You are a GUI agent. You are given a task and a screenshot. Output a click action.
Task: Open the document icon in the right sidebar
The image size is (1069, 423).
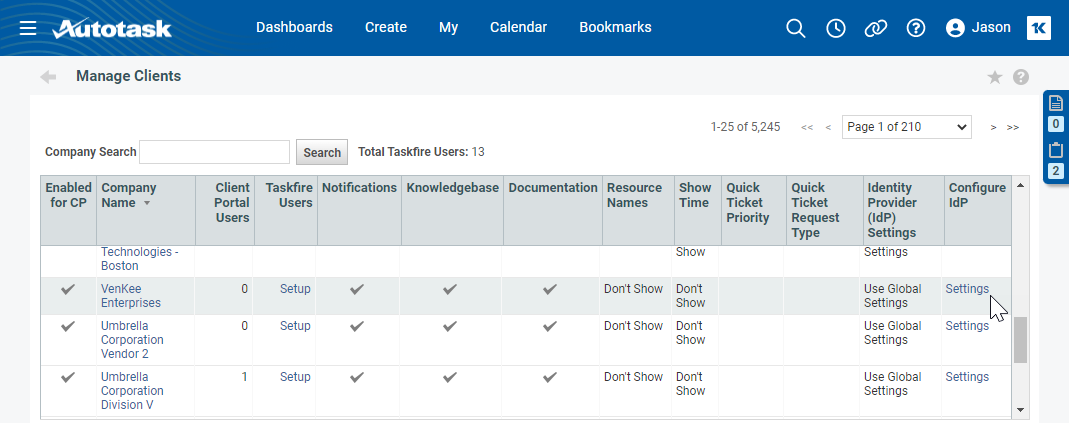1055,103
